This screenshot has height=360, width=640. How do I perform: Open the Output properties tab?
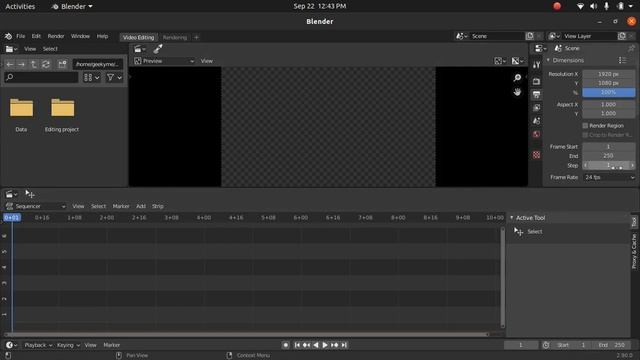point(536,95)
